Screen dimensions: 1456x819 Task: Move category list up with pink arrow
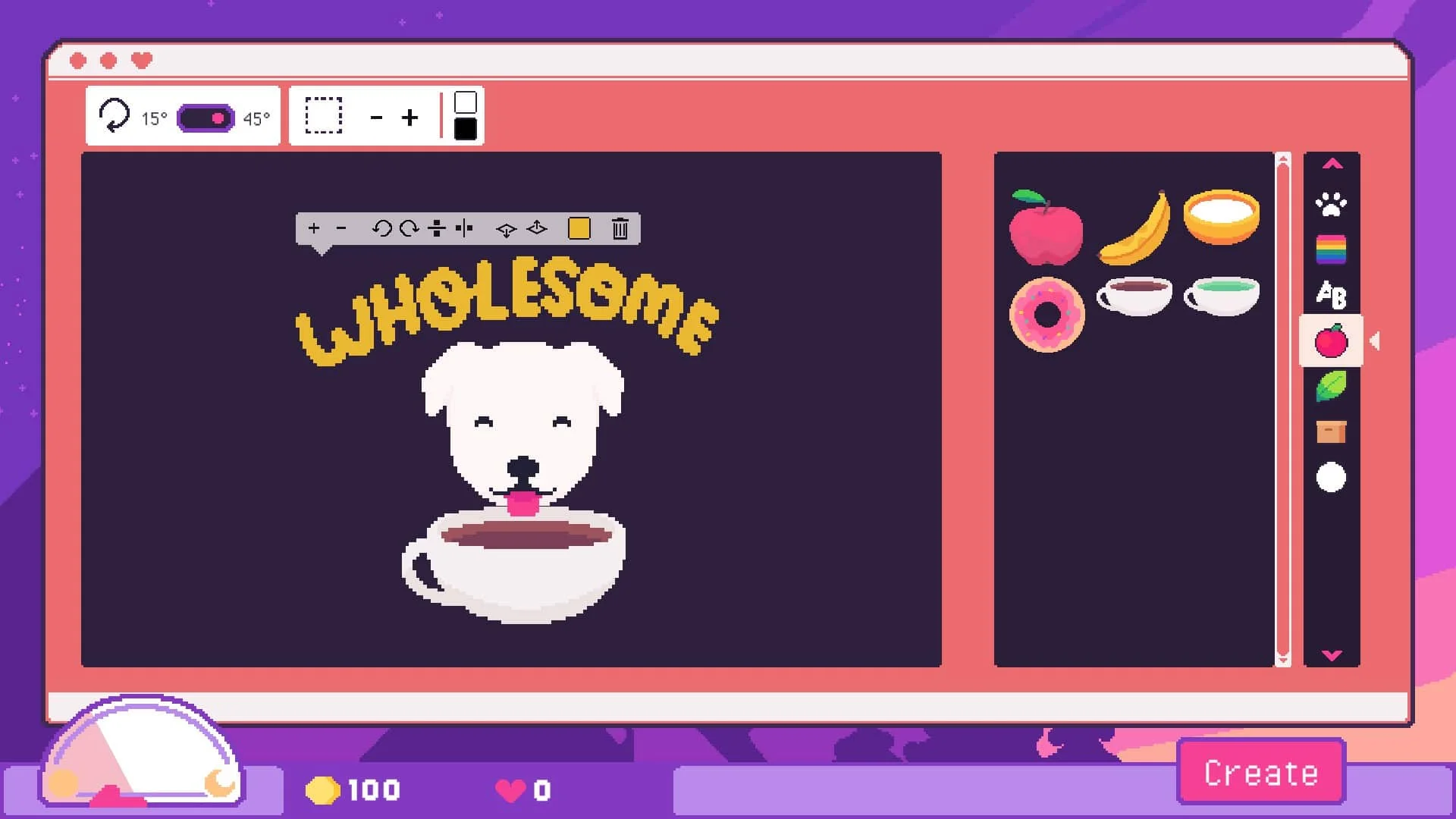pos(1332,164)
